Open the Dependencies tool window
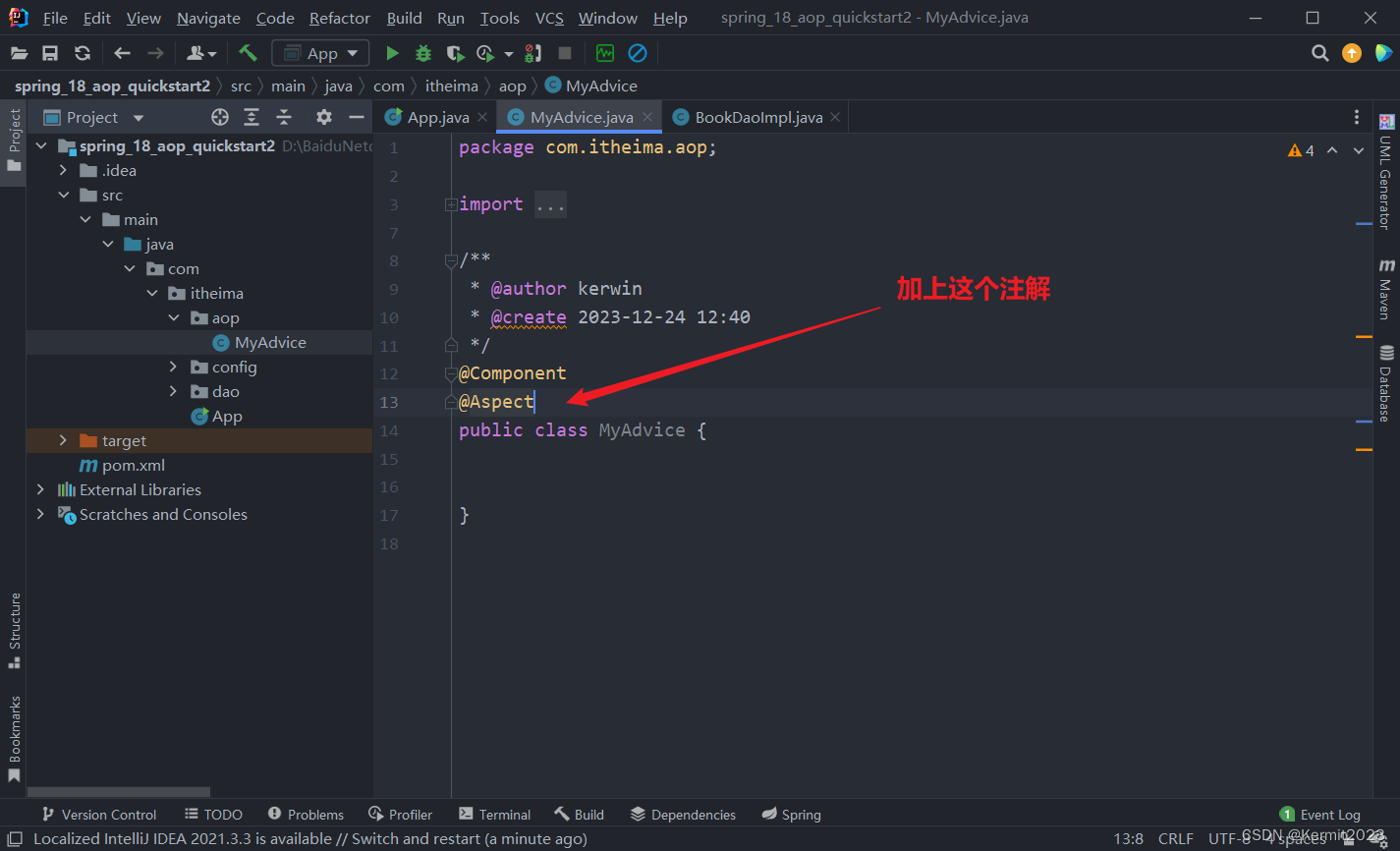Image resolution: width=1400 pixels, height=851 pixels. tap(683, 815)
